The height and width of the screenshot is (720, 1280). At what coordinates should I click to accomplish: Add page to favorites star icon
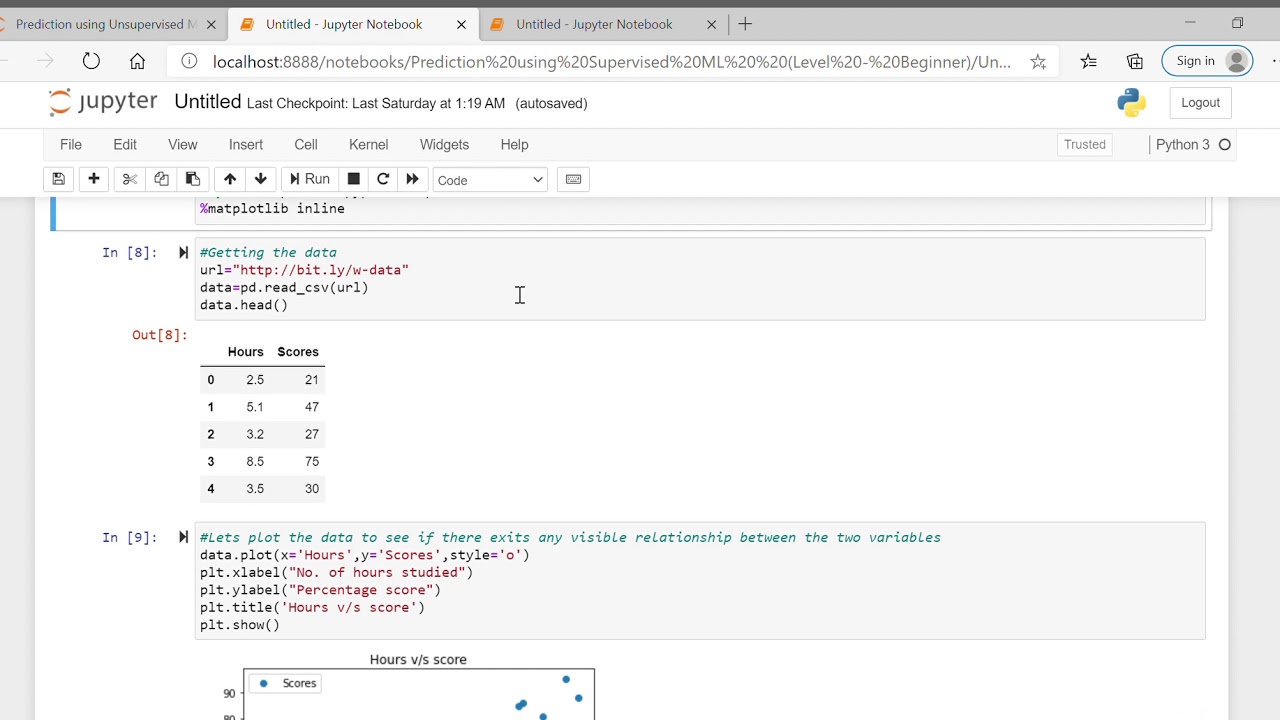tap(1038, 62)
